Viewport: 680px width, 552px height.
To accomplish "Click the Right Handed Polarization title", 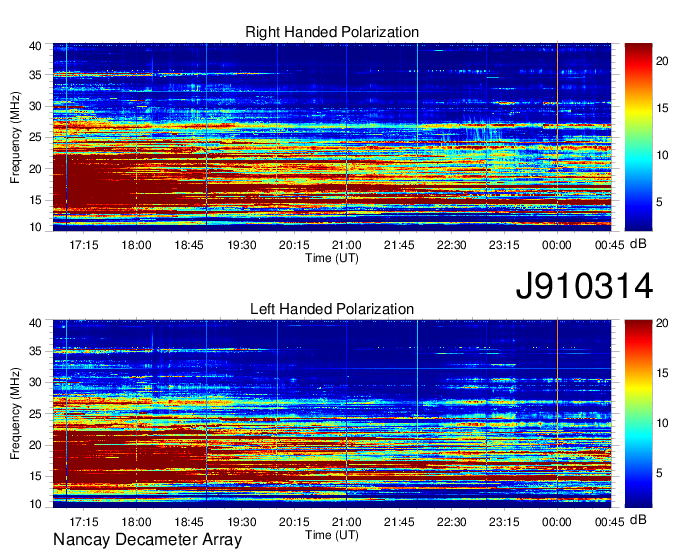I will 332,32.
